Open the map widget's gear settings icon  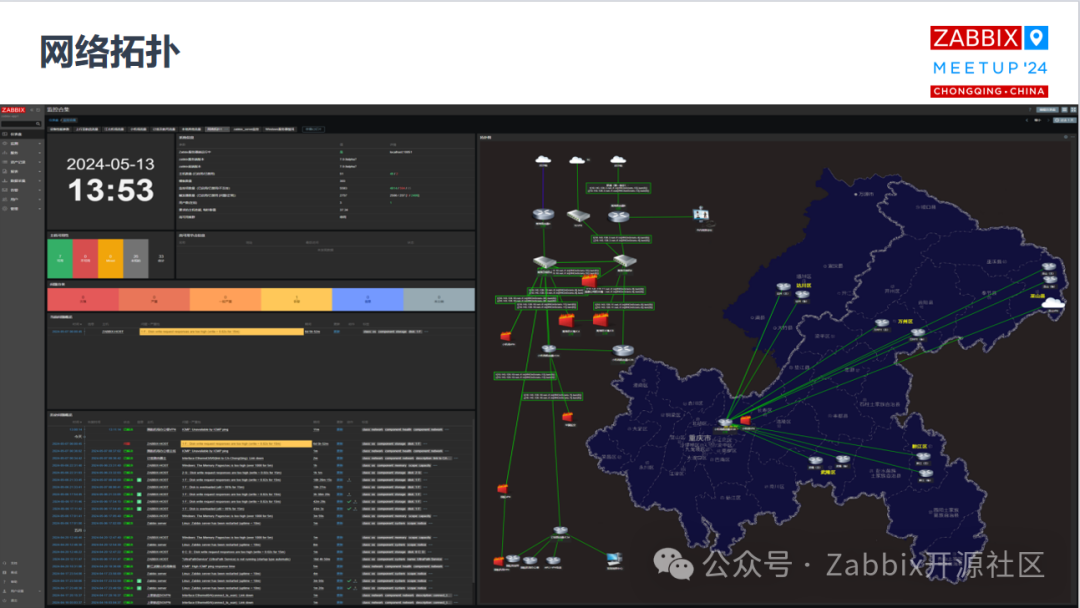(x=1066, y=138)
